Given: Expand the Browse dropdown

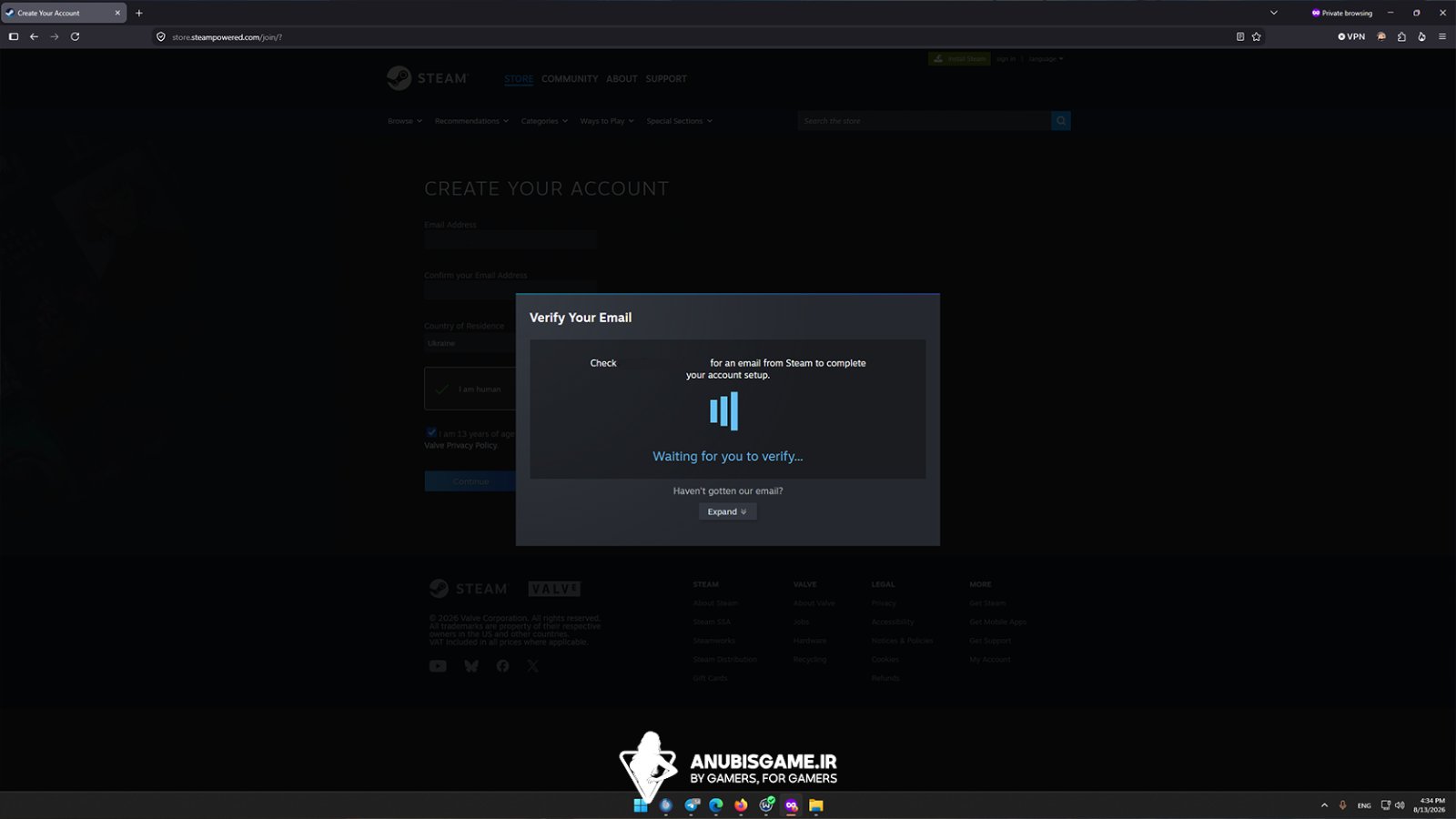Looking at the screenshot, I should click(405, 121).
